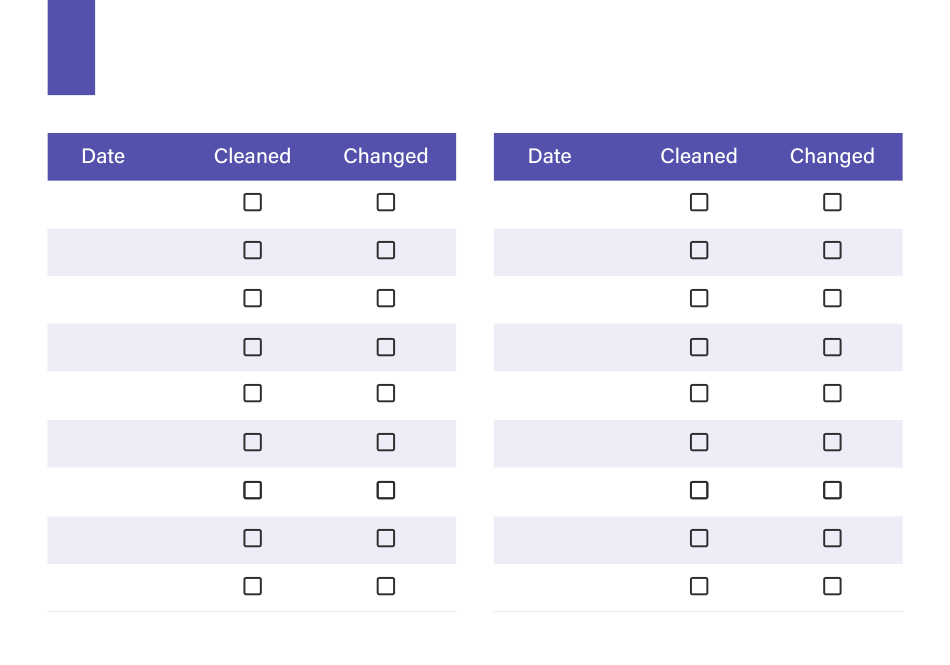Click the right table's Changed header
Viewport: 950px width, 665px height.
pyautogui.click(x=832, y=157)
